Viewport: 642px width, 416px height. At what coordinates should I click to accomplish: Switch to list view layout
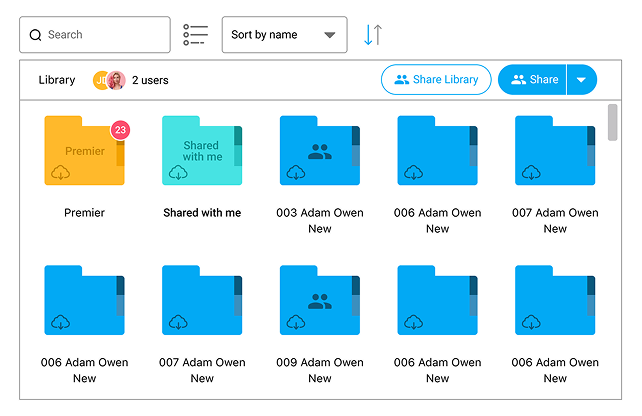[x=195, y=35]
